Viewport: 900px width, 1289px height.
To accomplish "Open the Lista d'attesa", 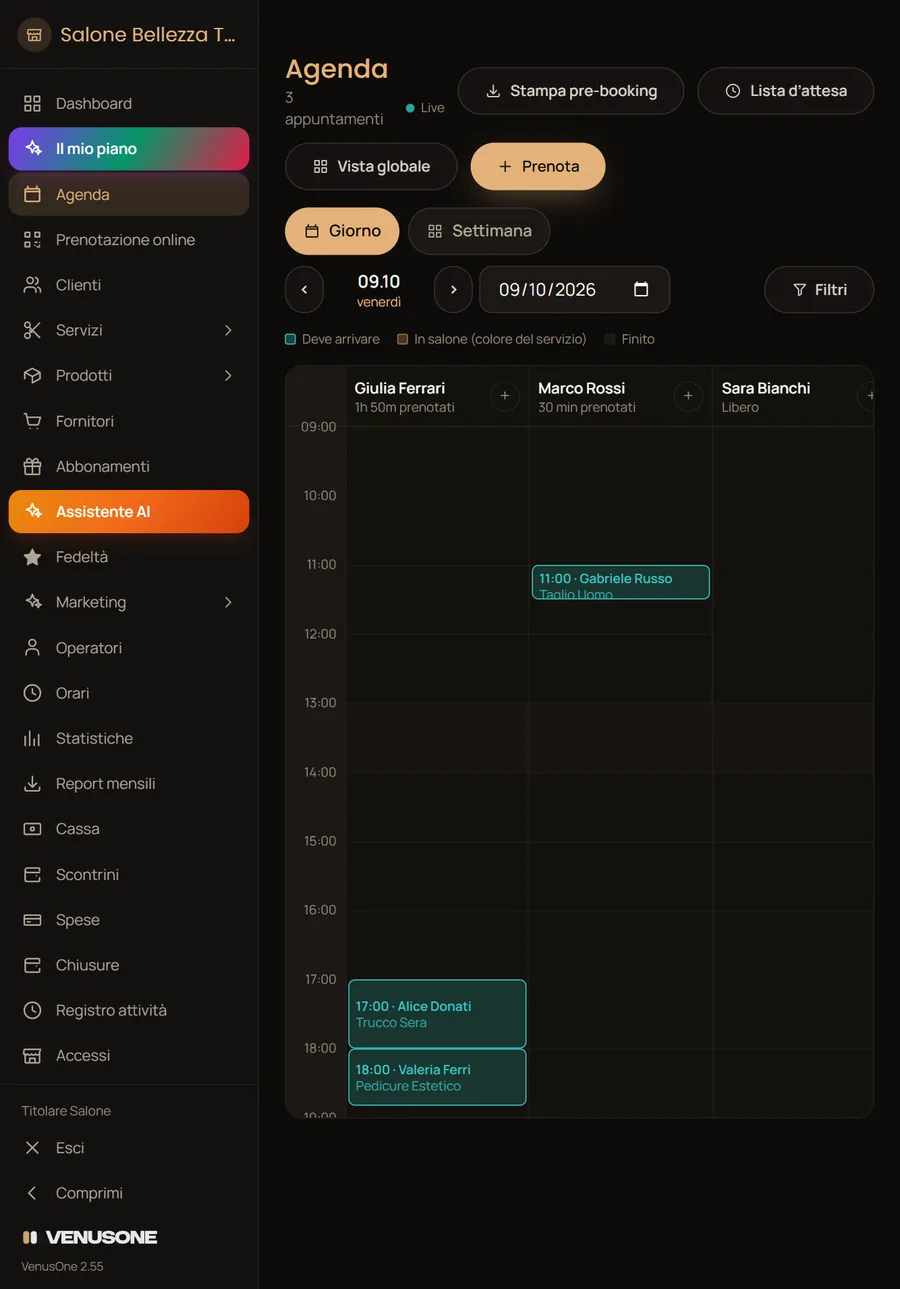I will tap(786, 91).
